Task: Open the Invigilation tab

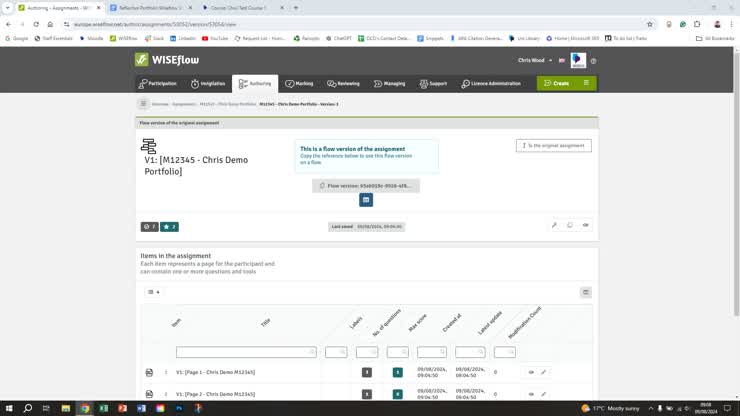Action: point(208,84)
